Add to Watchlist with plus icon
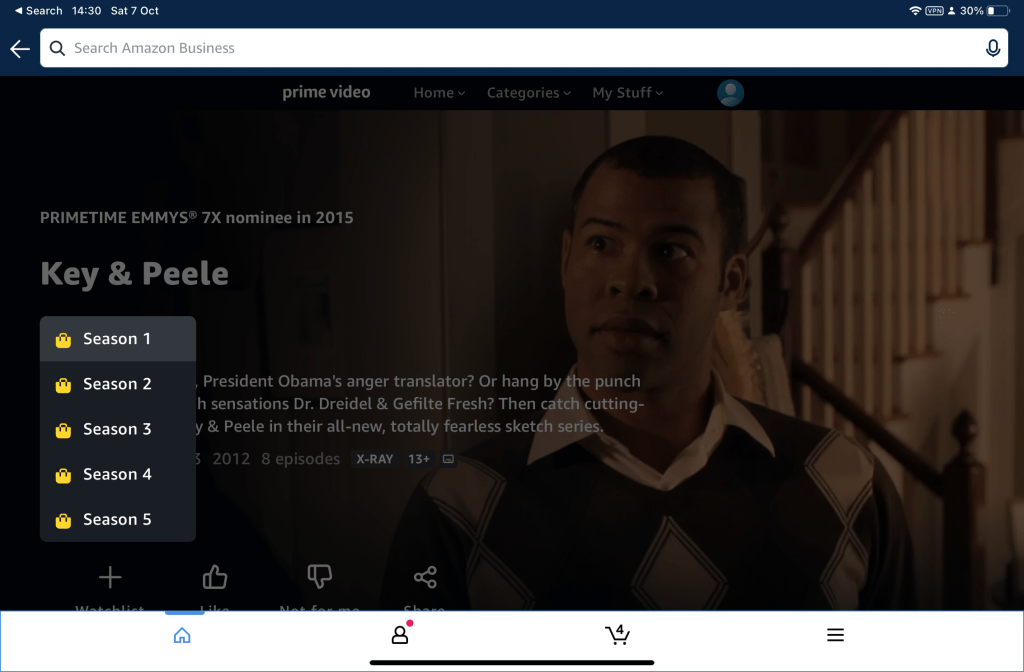The width and height of the screenshot is (1024, 672). [x=110, y=577]
